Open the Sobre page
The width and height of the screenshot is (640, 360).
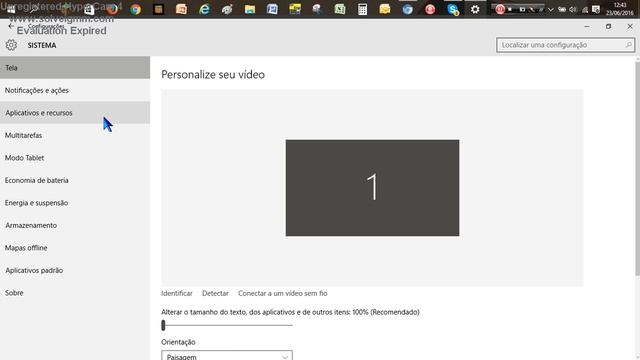pos(75,292)
